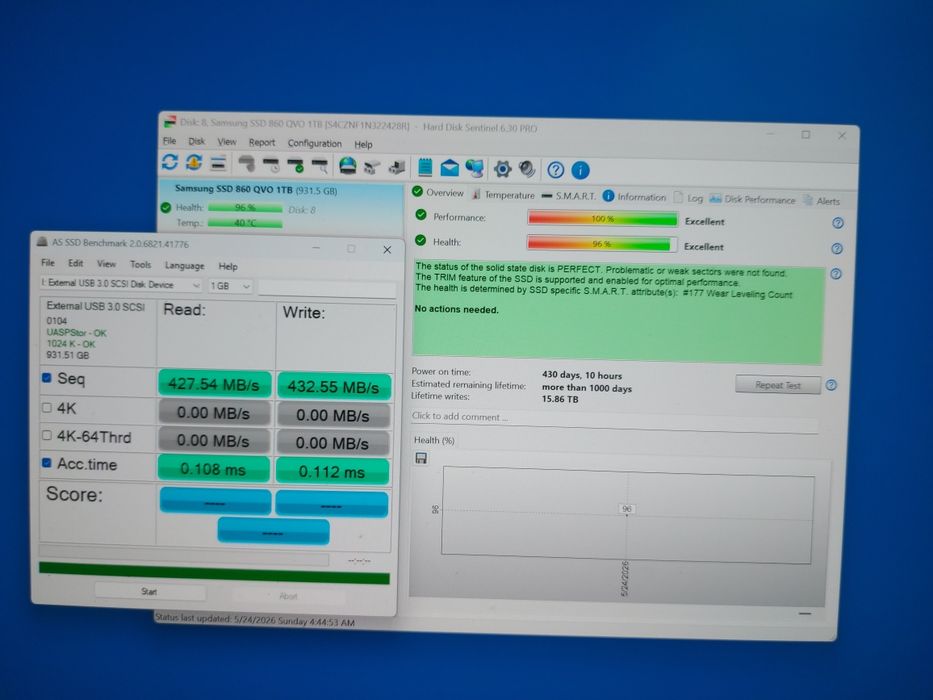Click help icon beside Health Excellent
Image resolution: width=933 pixels, height=700 pixels.
click(837, 249)
